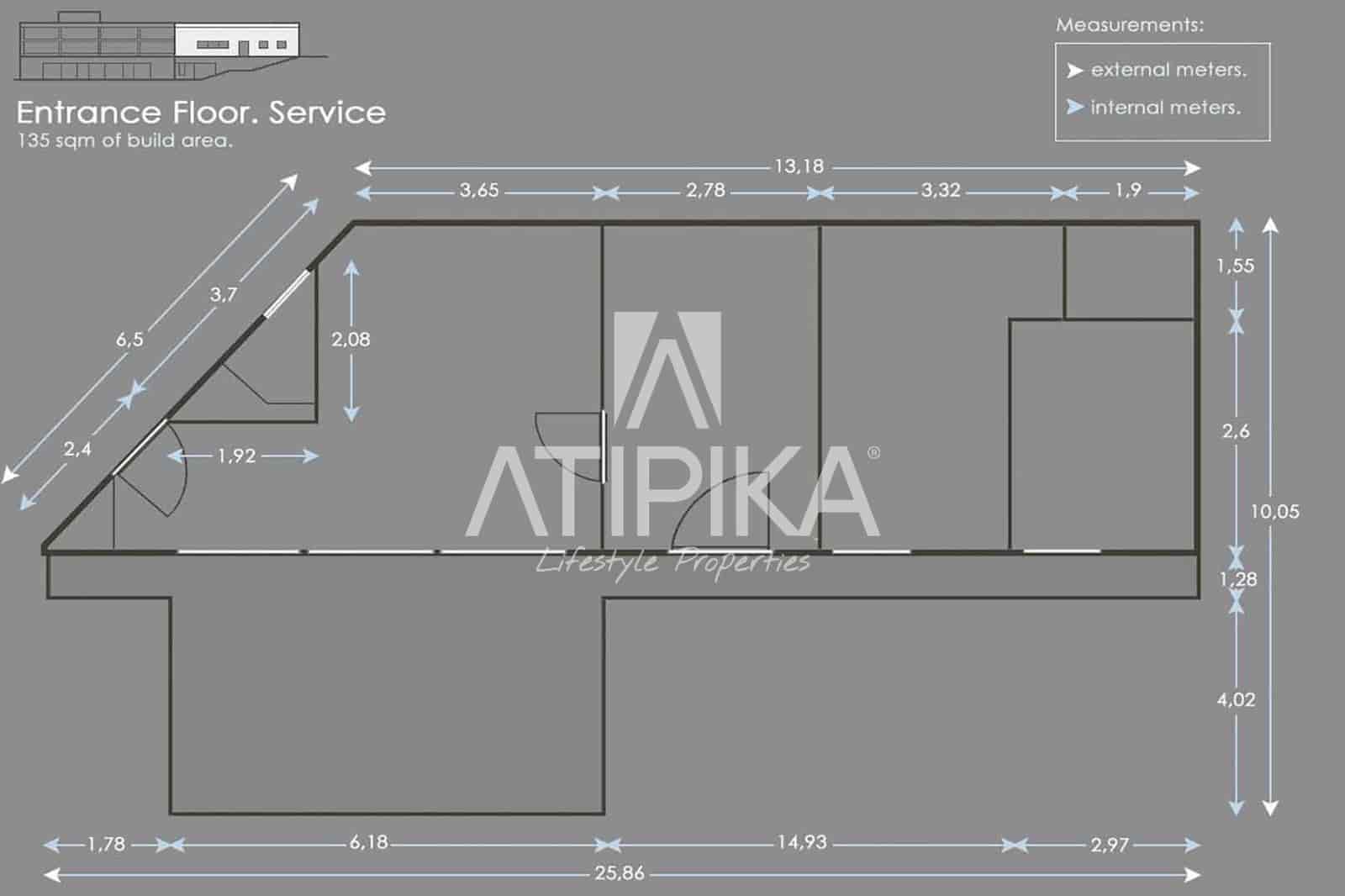Image resolution: width=1345 pixels, height=896 pixels.
Task: Click the 'Lifestyle Properties' watermark text
Action: tap(672, 561)
